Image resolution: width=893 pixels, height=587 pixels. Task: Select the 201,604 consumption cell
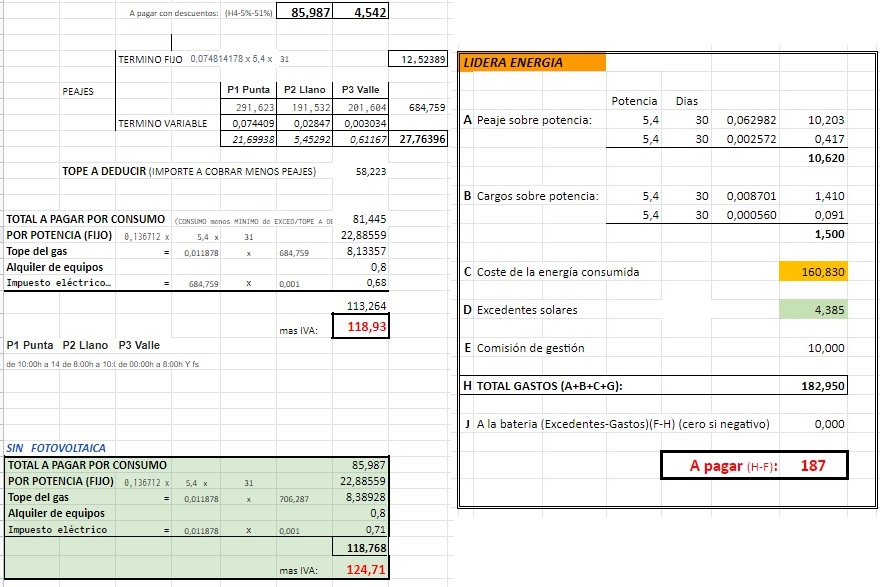pos(361,107)
